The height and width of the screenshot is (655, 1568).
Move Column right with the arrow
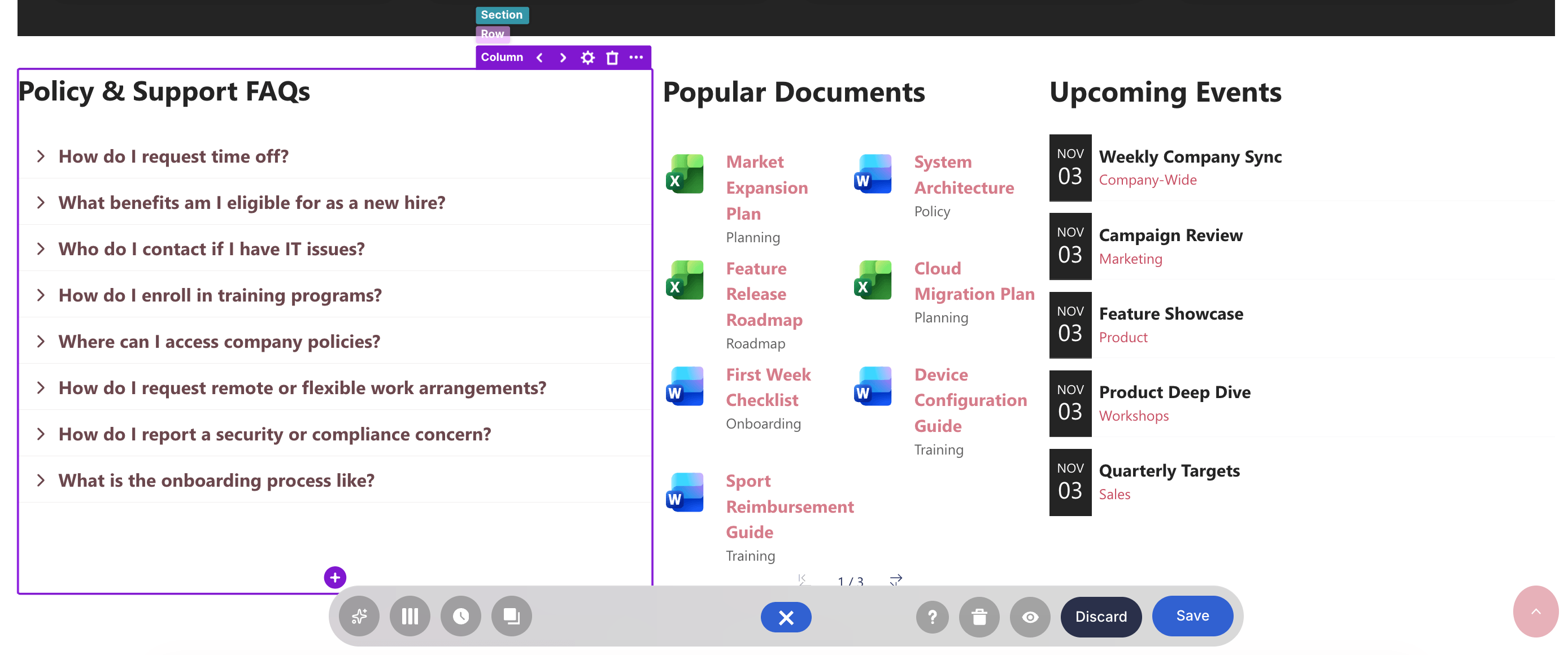(563, 57)
